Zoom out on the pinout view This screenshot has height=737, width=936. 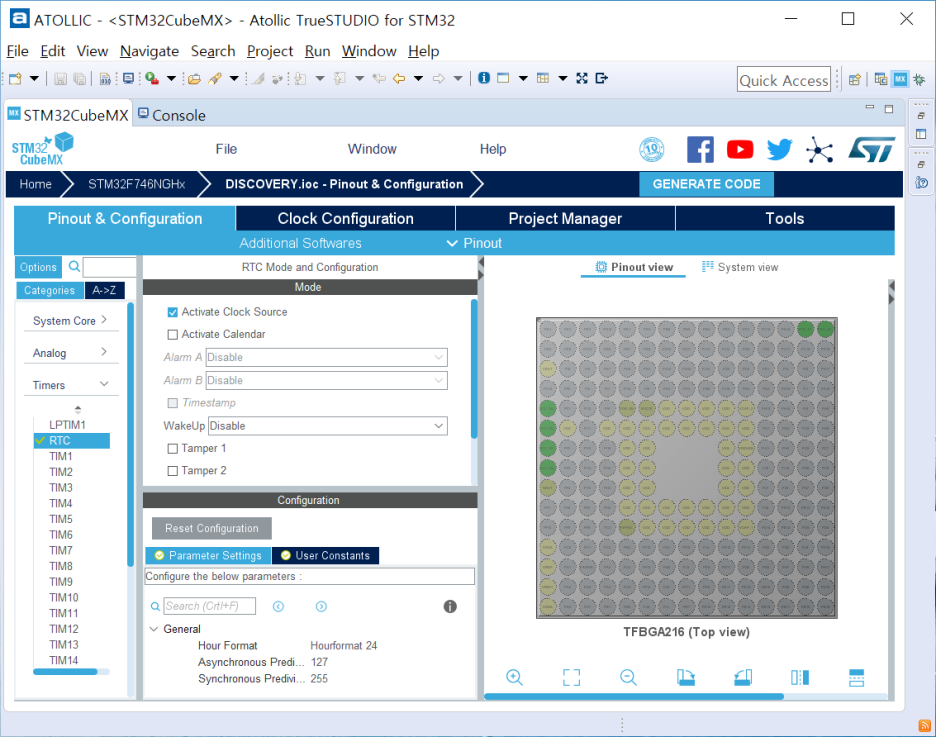(628, 677)
